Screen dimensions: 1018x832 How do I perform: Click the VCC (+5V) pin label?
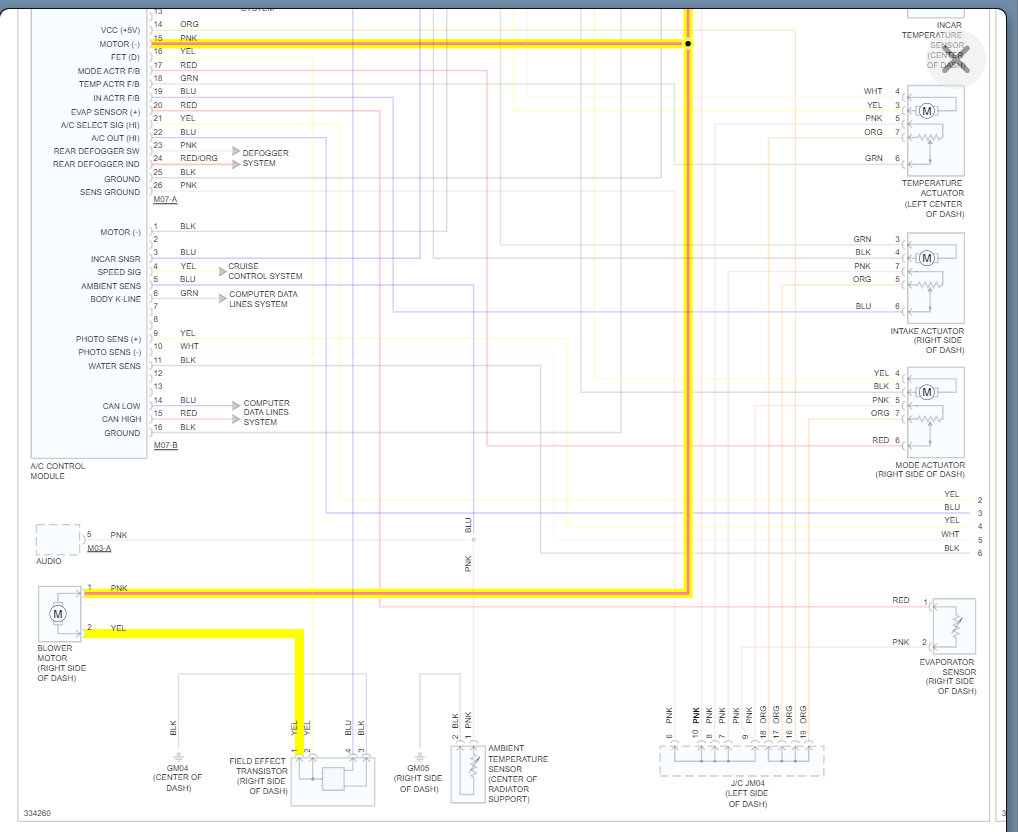[120, 31]
